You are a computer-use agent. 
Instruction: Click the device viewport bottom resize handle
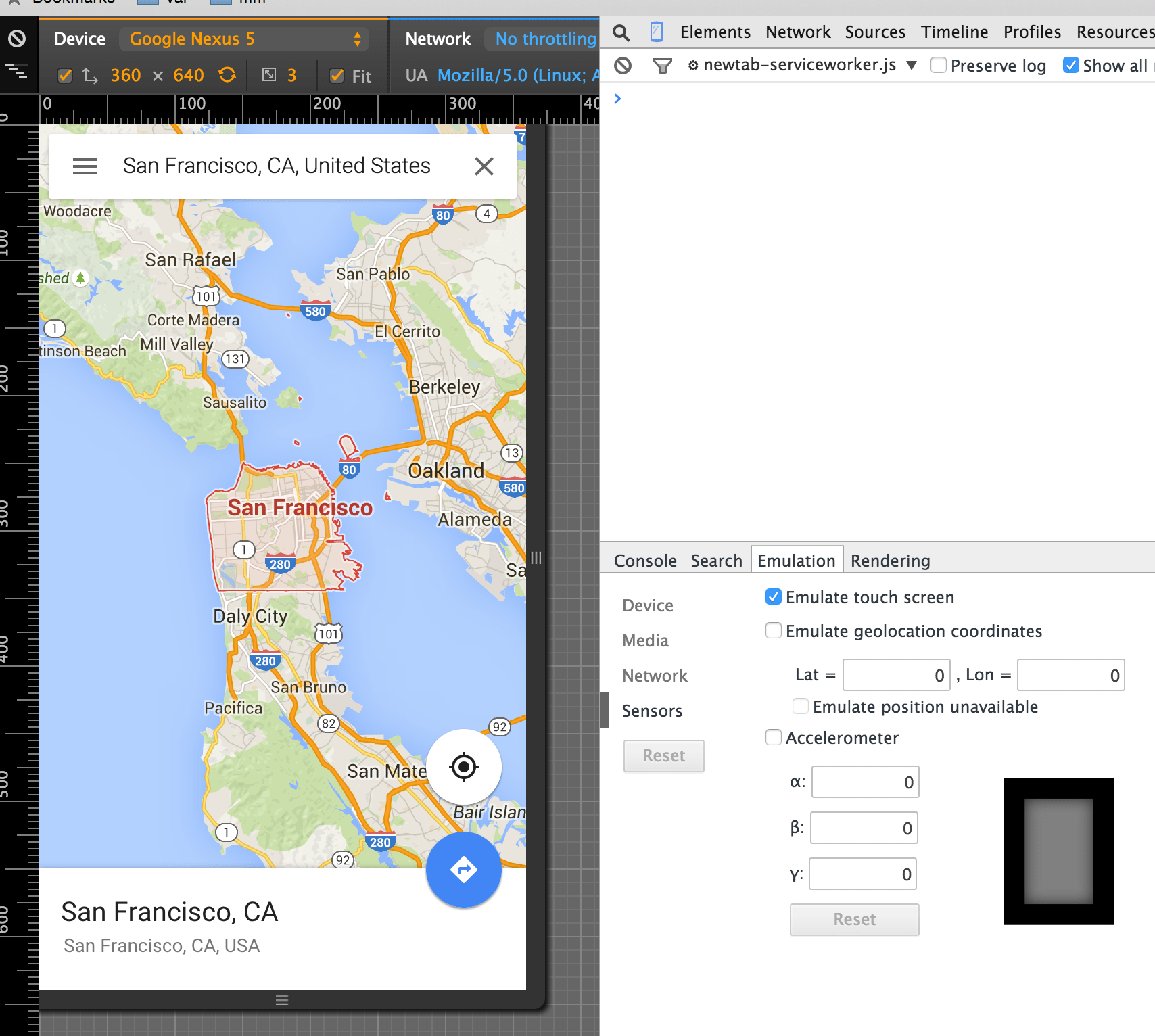pyautogui.click(x=282, y=1000)
